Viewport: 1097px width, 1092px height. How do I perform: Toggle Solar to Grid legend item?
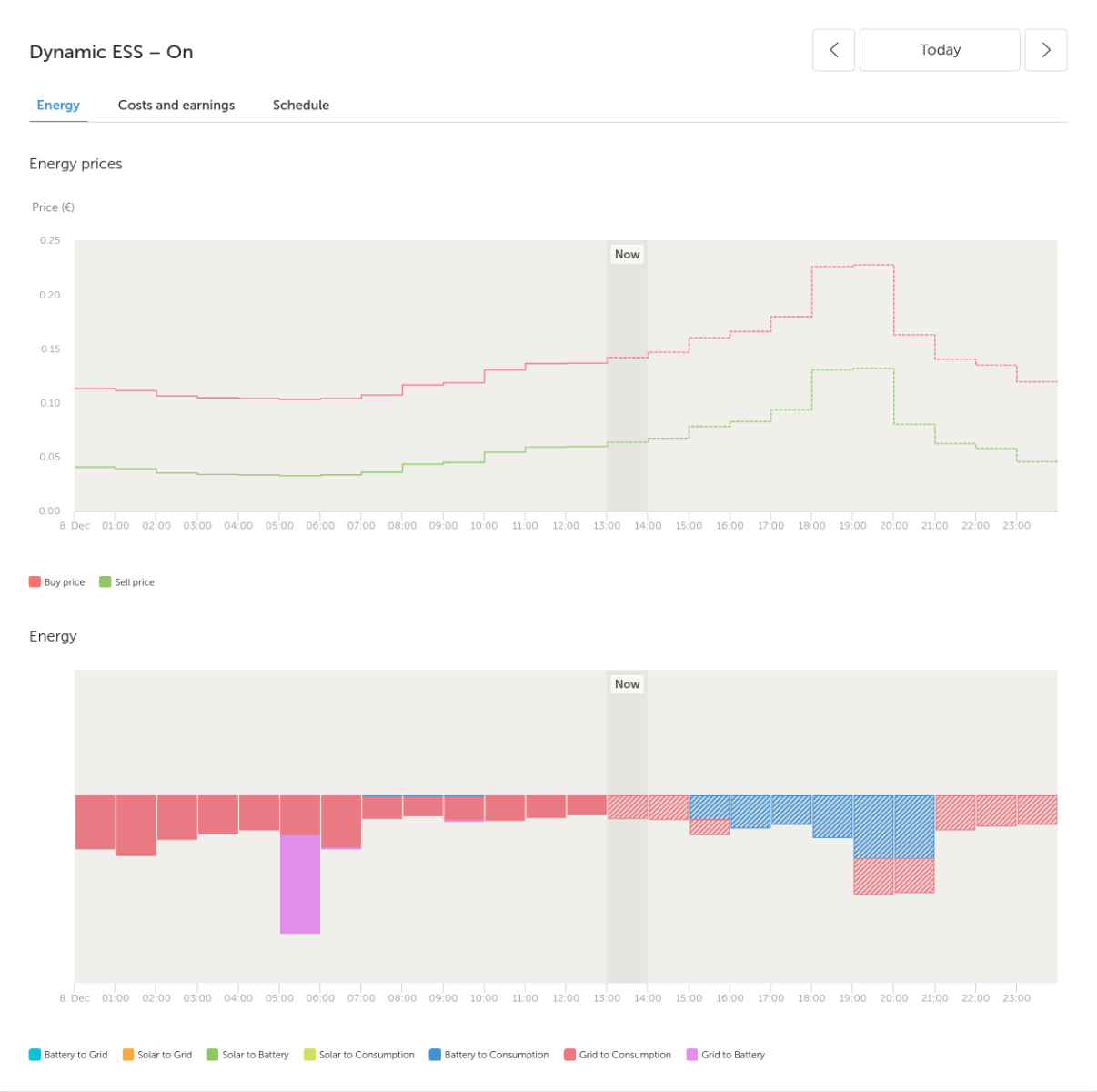(157, 1055)
